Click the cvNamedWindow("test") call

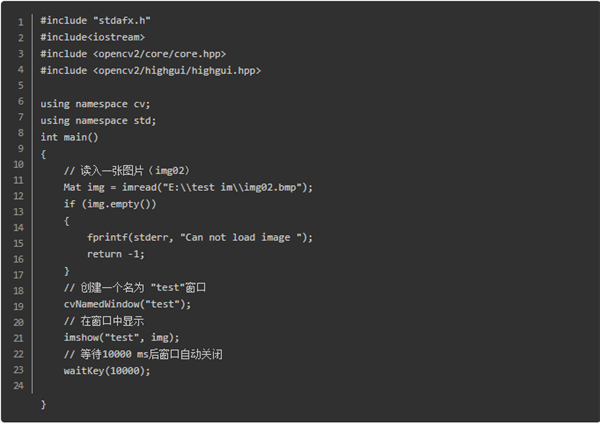pos(127,304)
